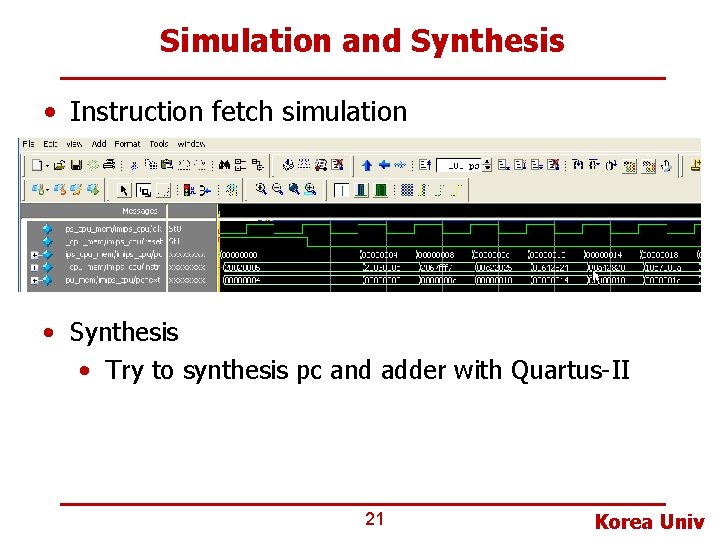This screenshot has width=720, height=540.
Task: Click the Copy icon
Action: 151,164
